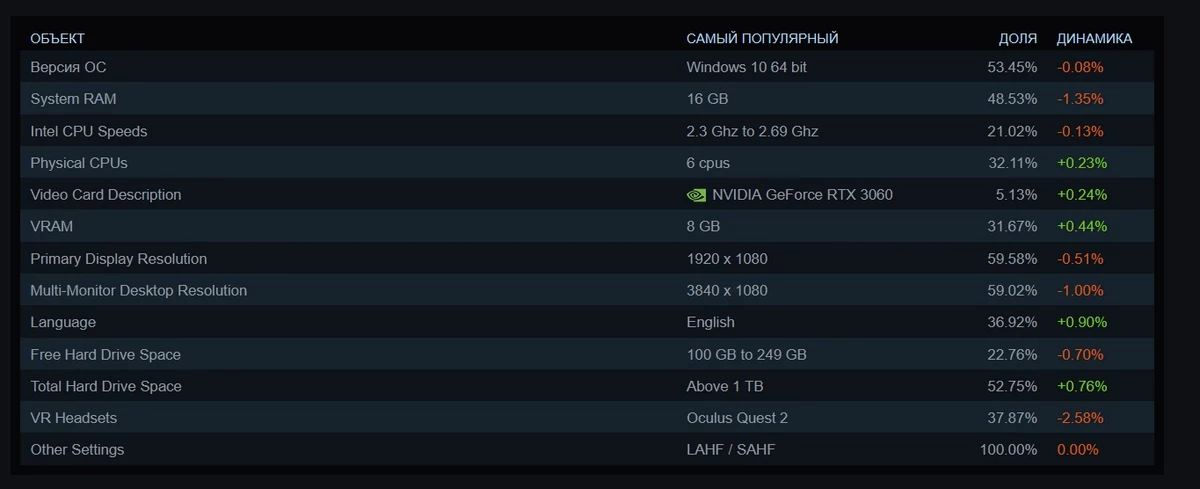This screenshot has width=1200, height=489.
Task: Open the Physical CPUs row
Action: [x=587, y=163]
